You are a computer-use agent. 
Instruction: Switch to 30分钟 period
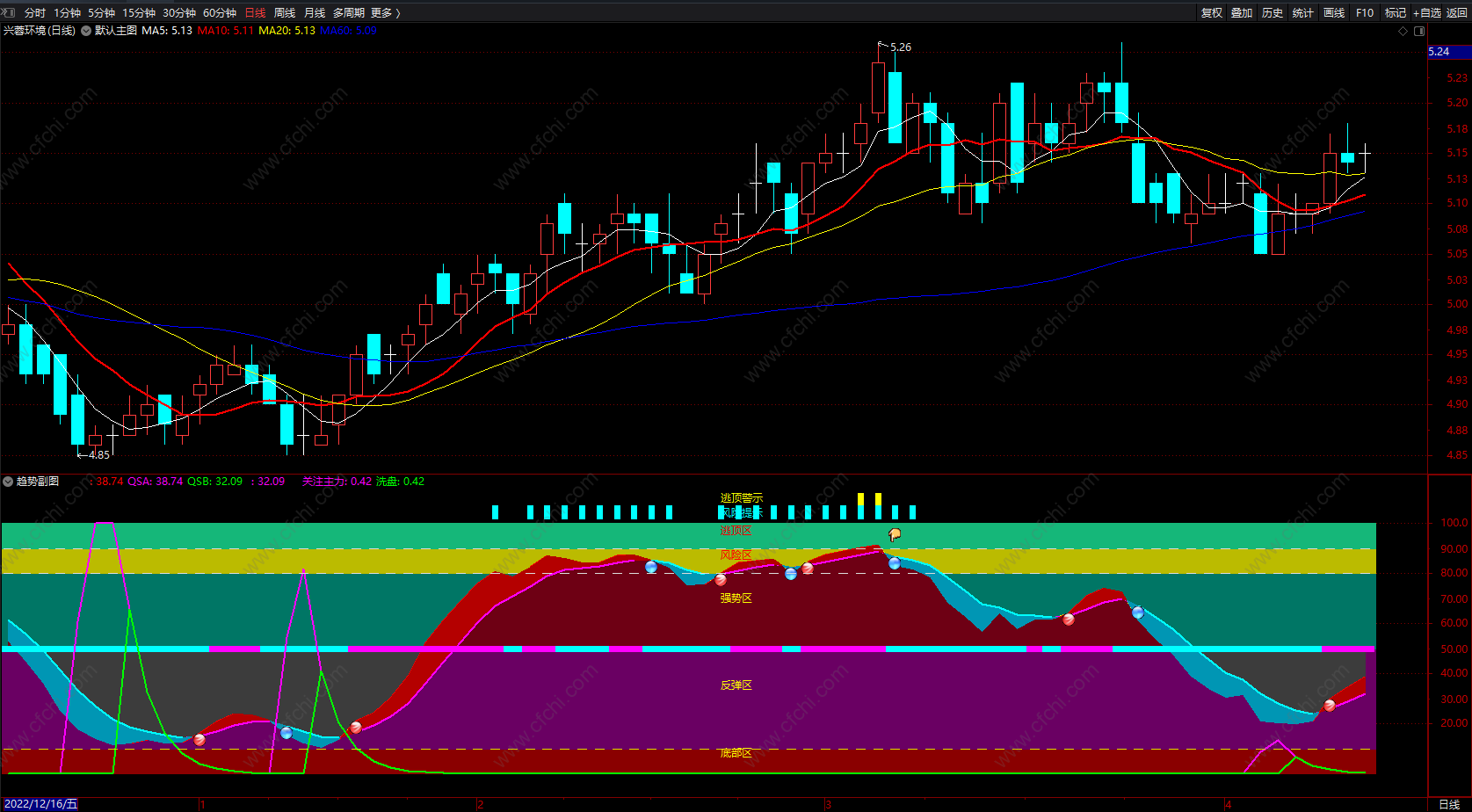(179, 13)
